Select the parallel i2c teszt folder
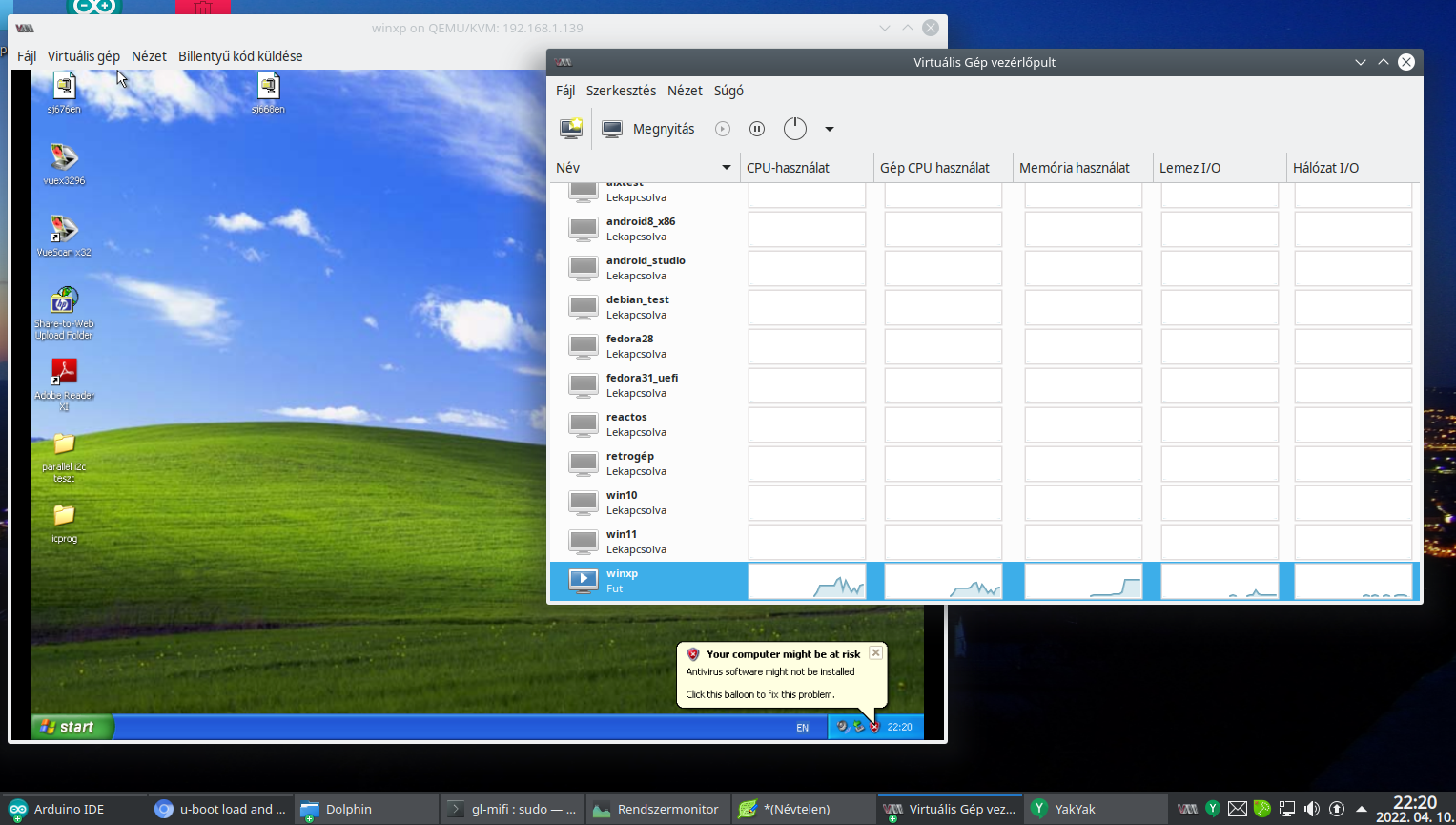The height and width of the screenshot is (825, 1456). (64, 457)
